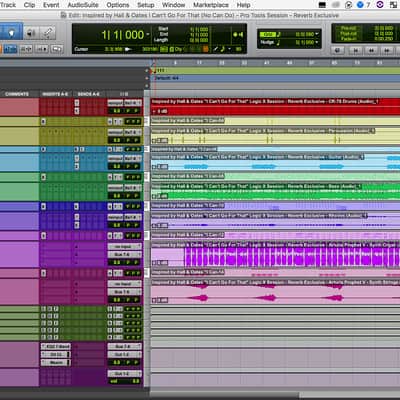The image size is (400, 400).
Task: Open the output selector on the red drums track
Action: tap(133, 103)
